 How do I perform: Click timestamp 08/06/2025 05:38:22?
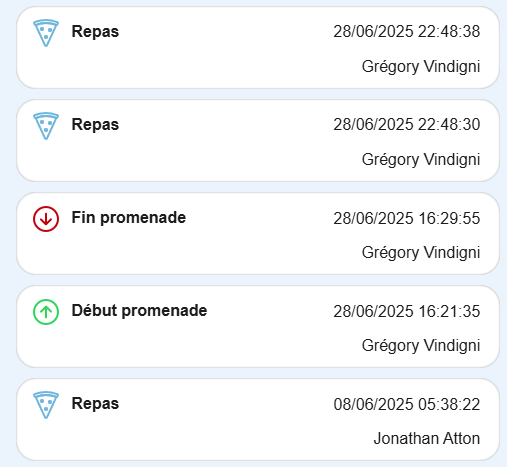(407, 404)
